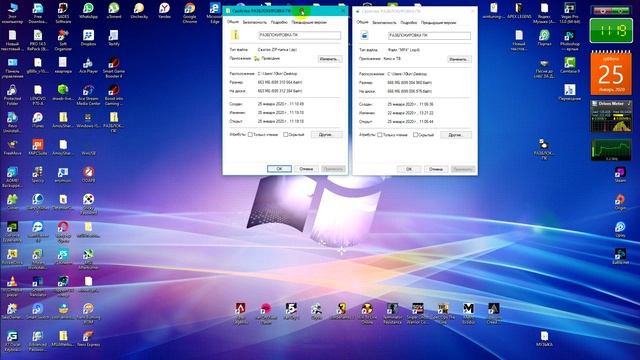Click Отмена in MP4 properties window
Image resolution: width=640 pixels, height=360 pixels.
(436, 169)
